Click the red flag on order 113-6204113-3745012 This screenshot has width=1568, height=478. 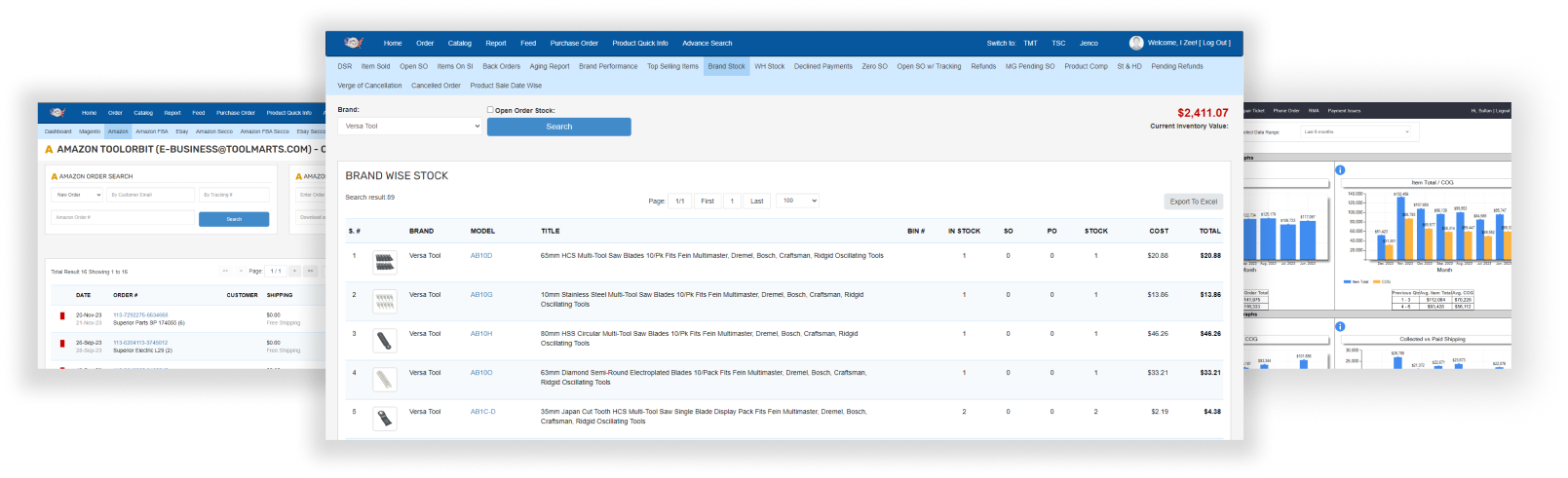coord(61,343)
